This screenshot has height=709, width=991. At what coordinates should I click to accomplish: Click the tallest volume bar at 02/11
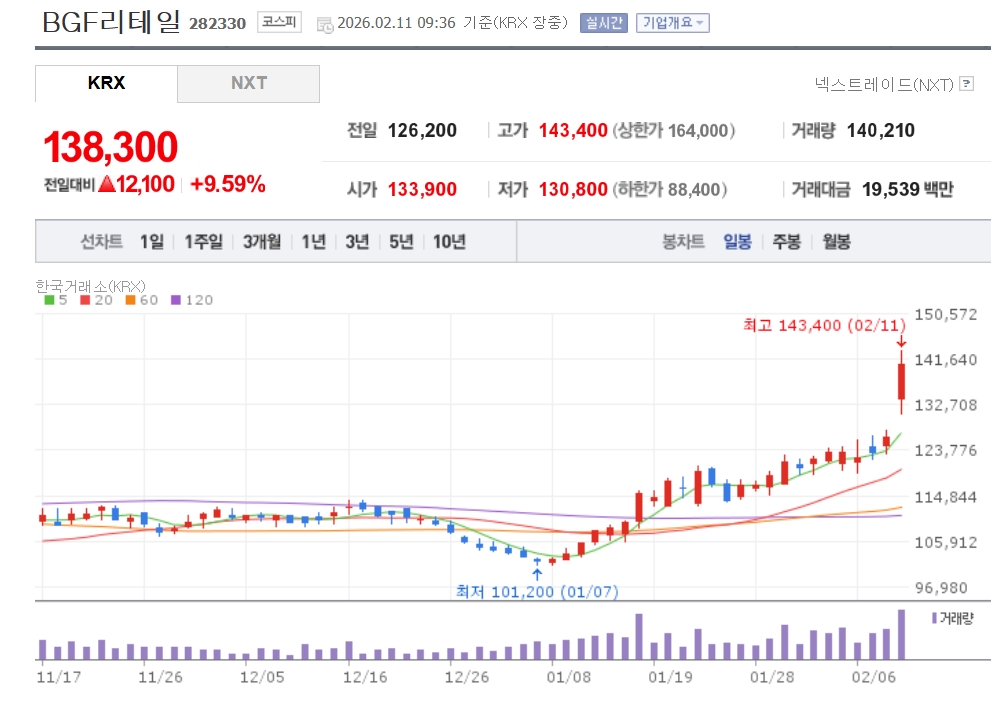[x=901, y=634]
